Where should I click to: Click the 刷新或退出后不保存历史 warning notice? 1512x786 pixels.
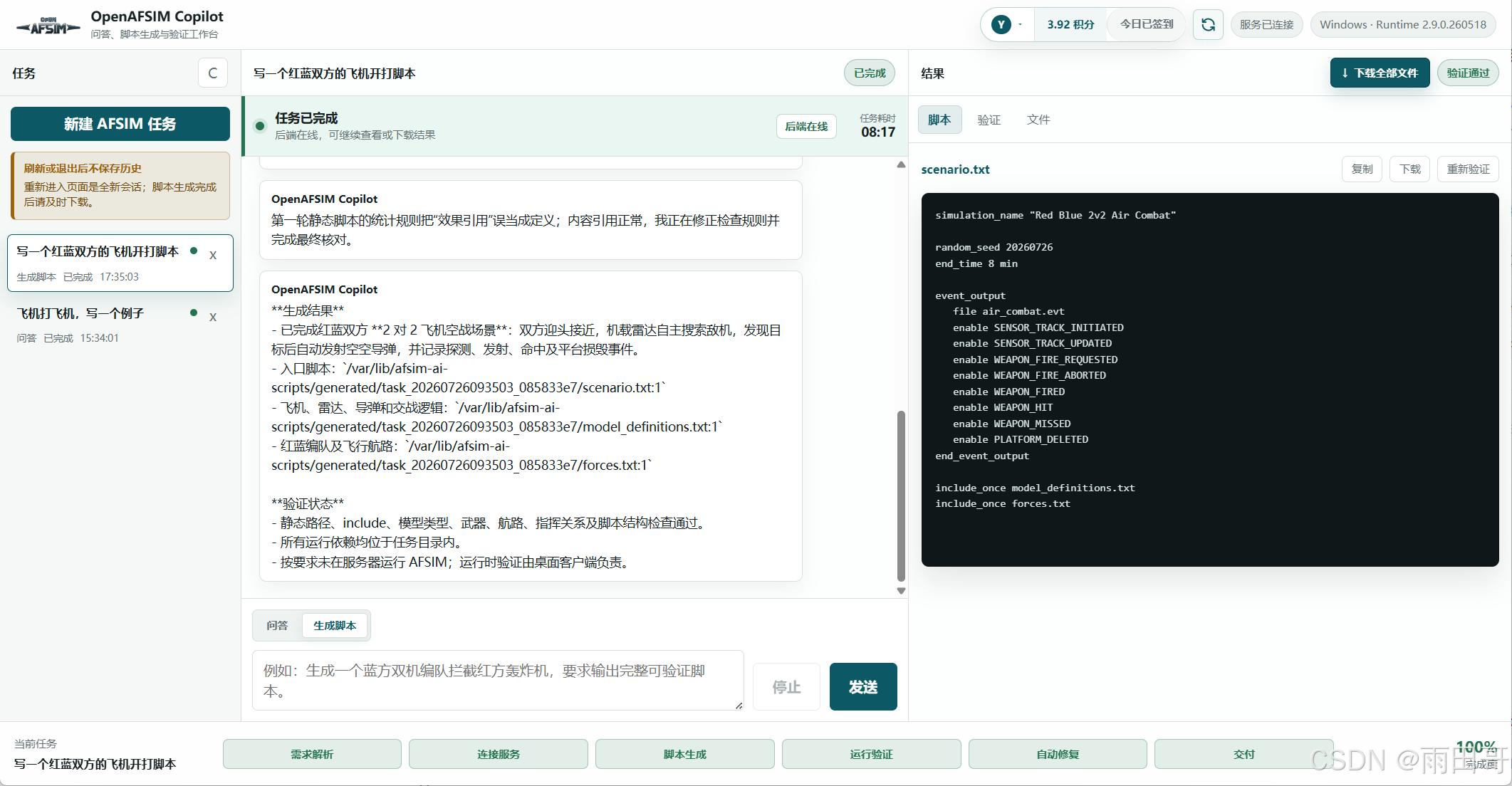pos(120,185)
